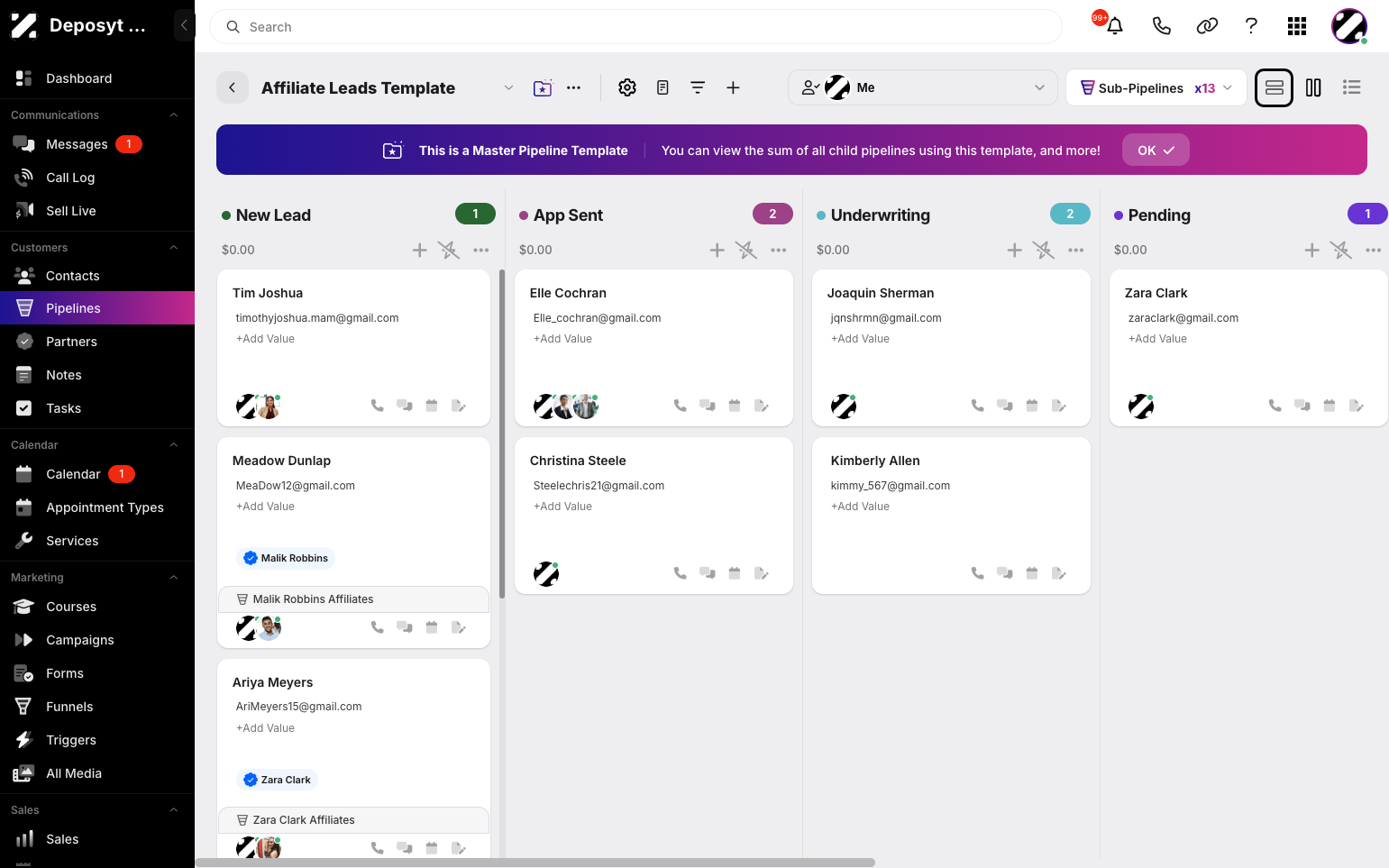Collapse the Marketing section

click(x=174, y=578)
